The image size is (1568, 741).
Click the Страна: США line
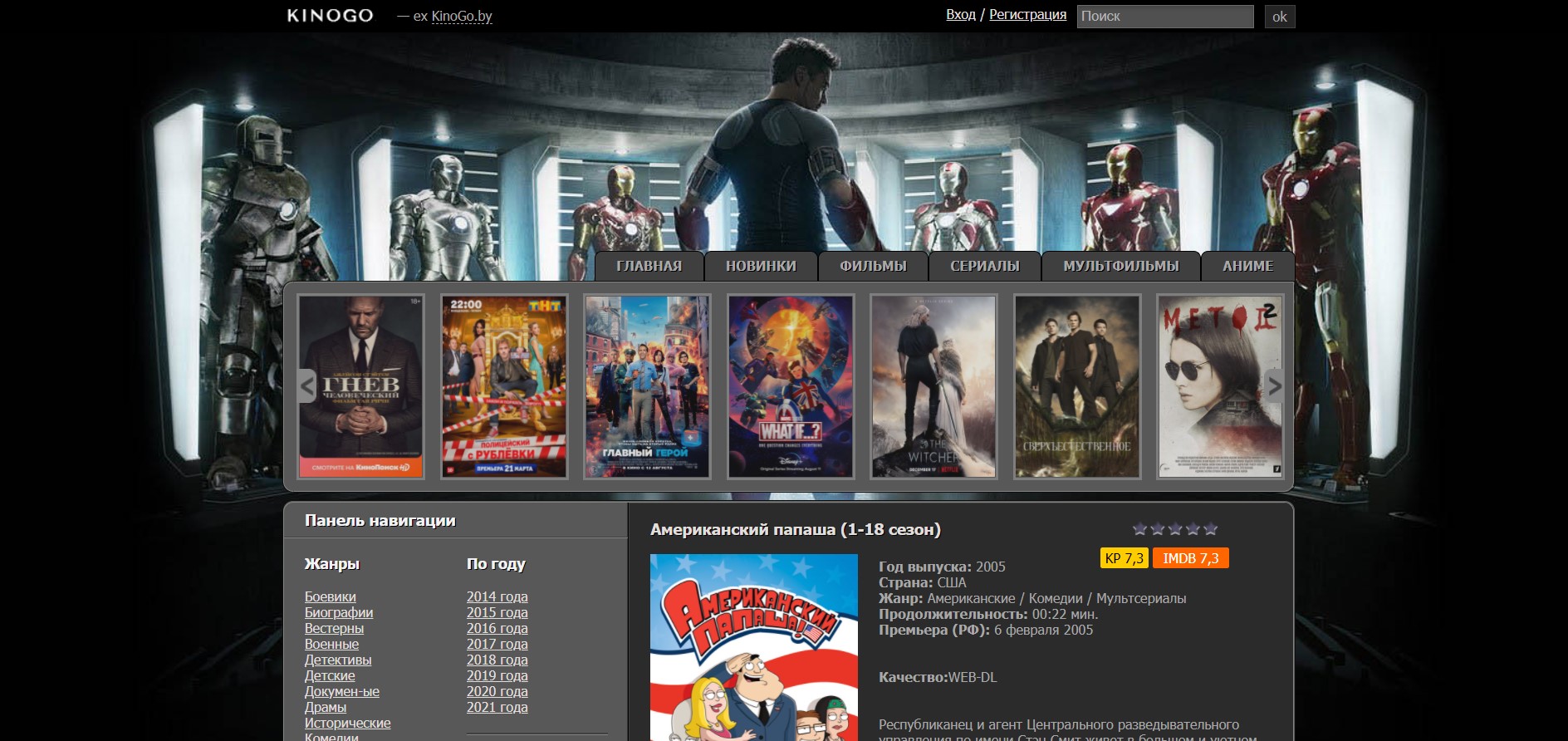923,582
